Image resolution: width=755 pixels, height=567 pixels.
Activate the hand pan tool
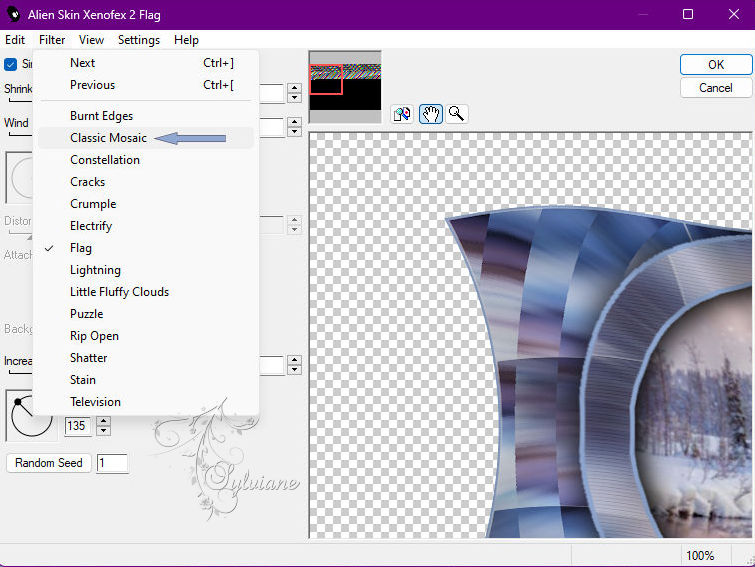click(x=430, y=114)
